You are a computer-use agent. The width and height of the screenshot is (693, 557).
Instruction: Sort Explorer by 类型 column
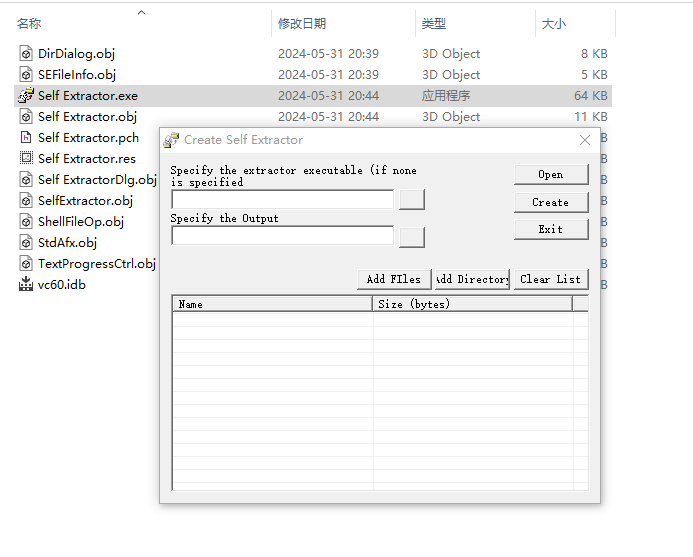pos(434,23)
